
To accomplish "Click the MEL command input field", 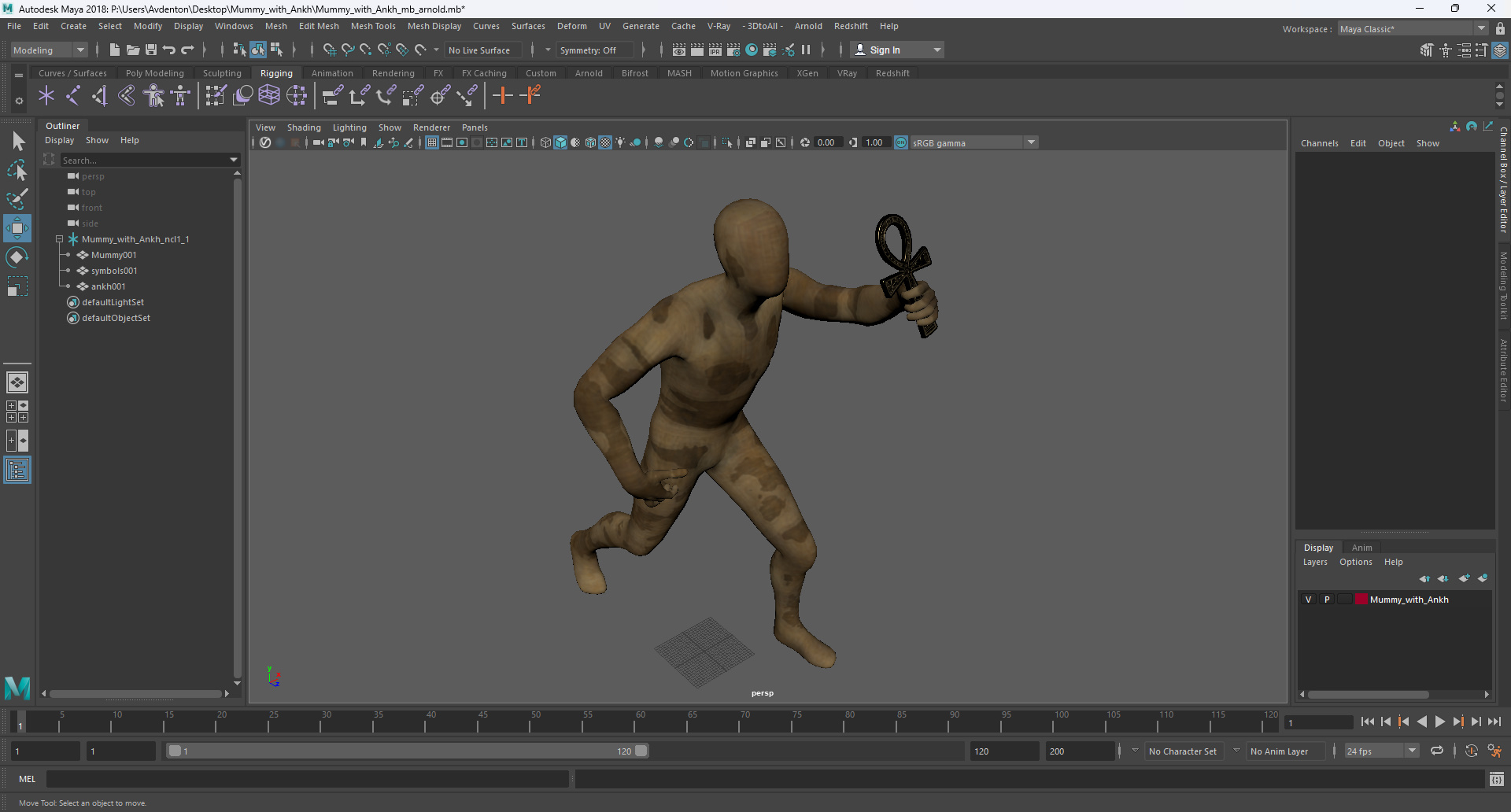I will (x=307, y=779).
